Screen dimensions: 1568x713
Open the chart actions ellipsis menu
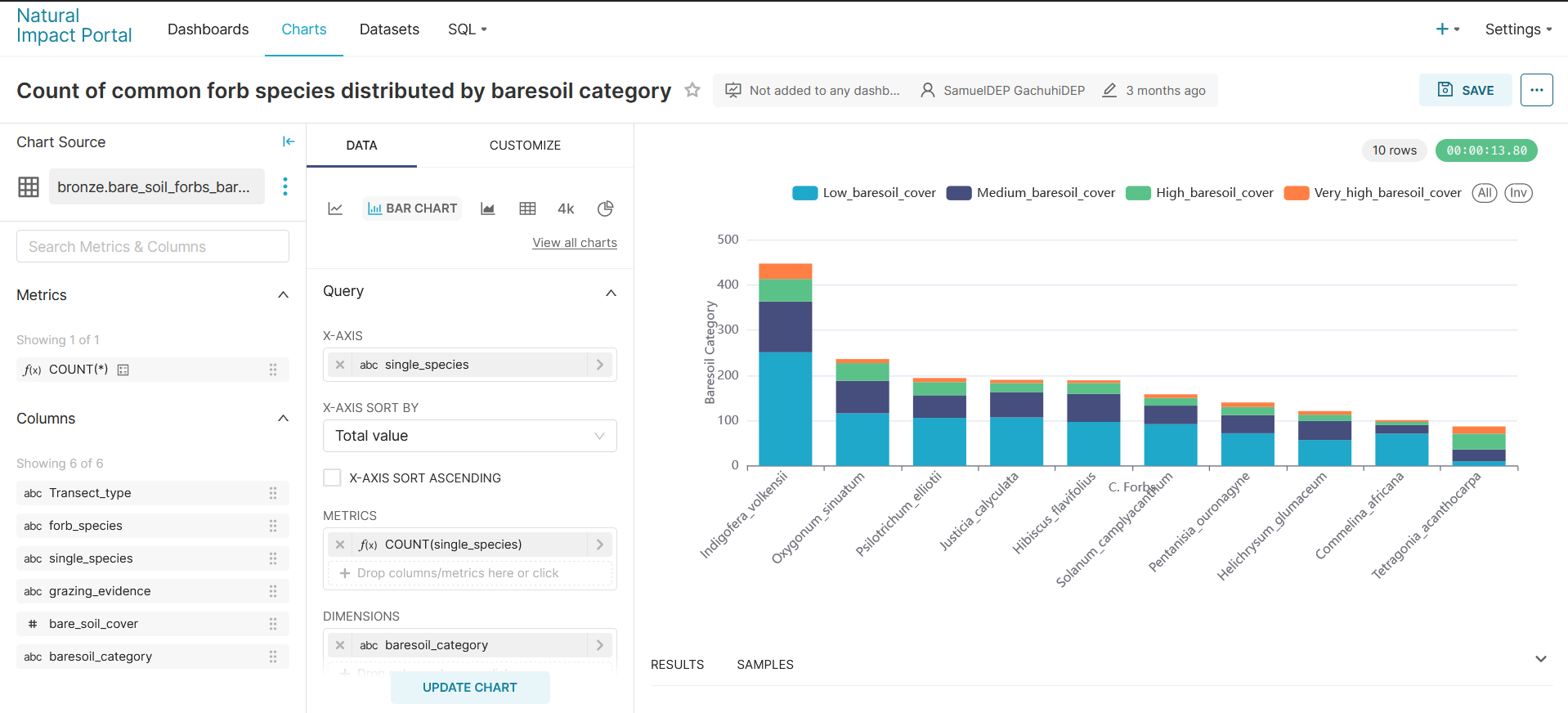pos(1536,90)
